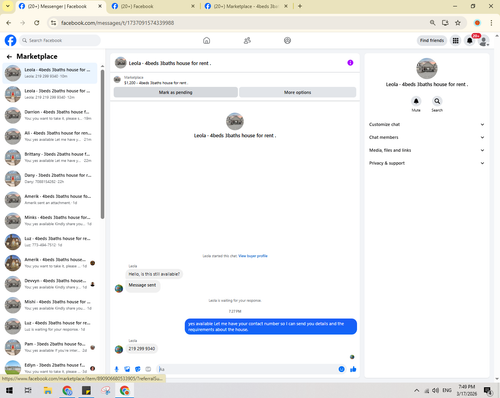Mute this chat using the bell icon
500x398 pixels.
coord(416,101)
